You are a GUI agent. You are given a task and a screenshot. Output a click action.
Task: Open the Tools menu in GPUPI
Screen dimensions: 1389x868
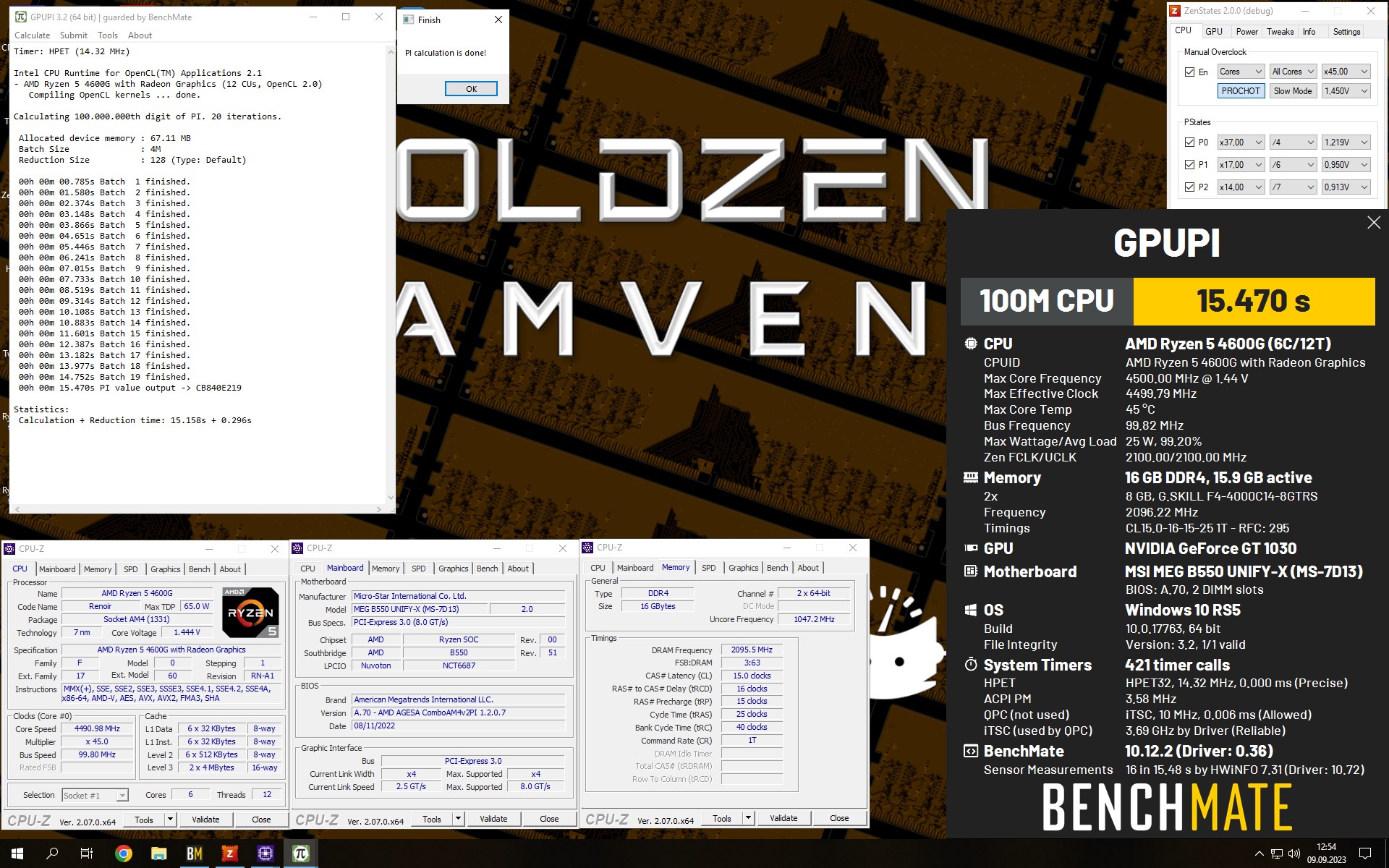click(108, 35)
